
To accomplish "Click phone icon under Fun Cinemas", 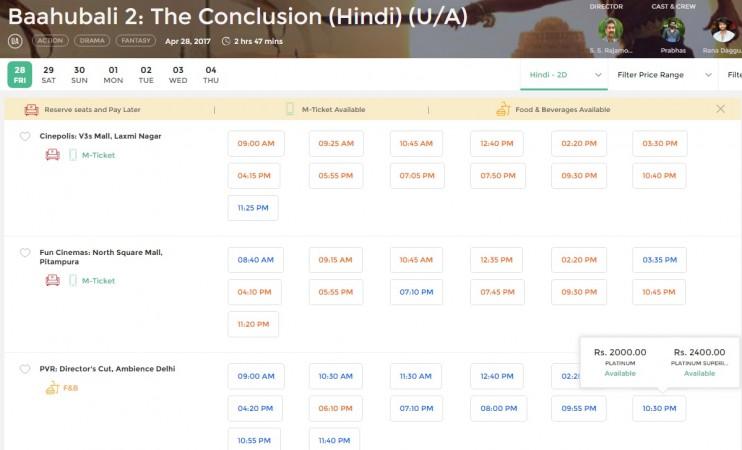I will pyautogui.click(x=73, y=281).
